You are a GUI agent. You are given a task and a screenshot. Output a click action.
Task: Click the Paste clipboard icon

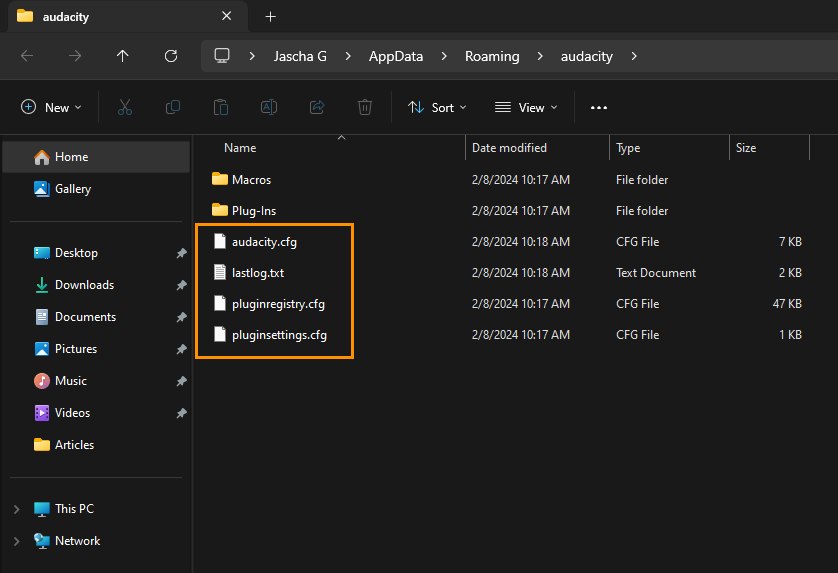pyautogui.click(x=221, y=107)
